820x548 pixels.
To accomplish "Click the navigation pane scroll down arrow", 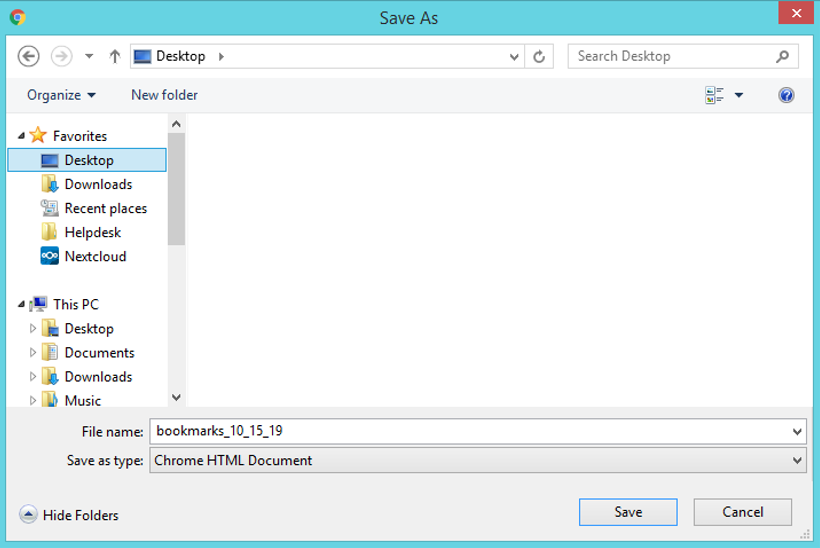I will point(176,397).
